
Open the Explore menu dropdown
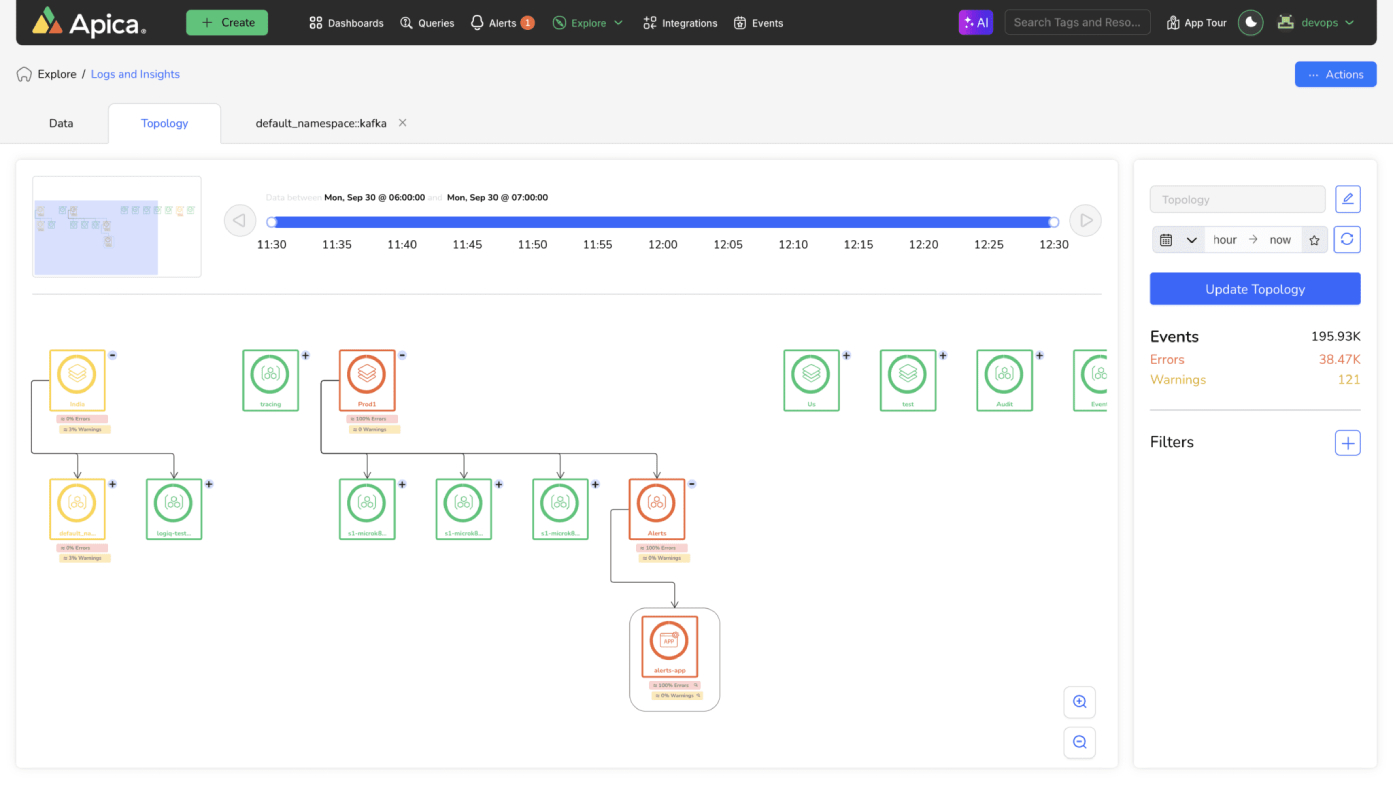click(588, 22)
